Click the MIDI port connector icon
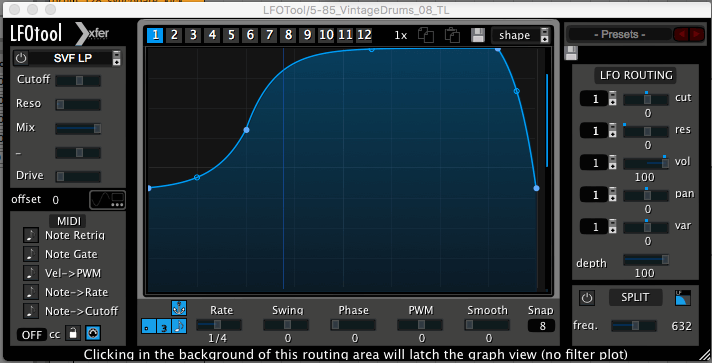 tap(93, 333)
